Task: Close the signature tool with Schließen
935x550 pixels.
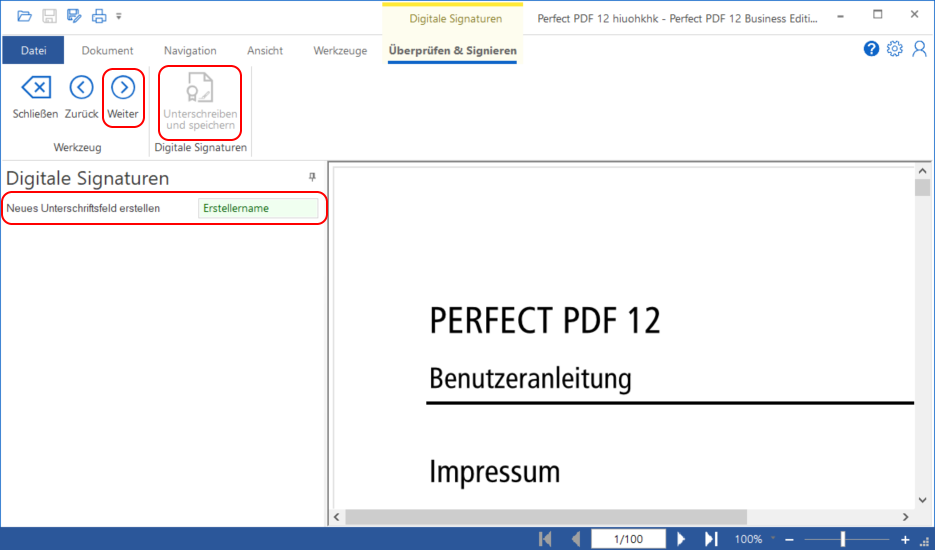Action: pyautogui.click(x=36, y=97)
